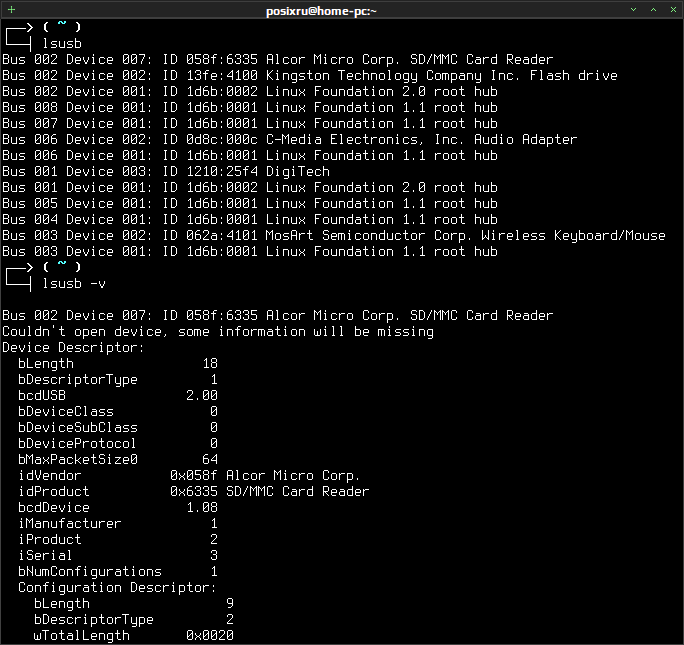This screenshot has width=684, height=645.
Task: Click the Bus 008 Device 001 line
Action: pos(250,108)
